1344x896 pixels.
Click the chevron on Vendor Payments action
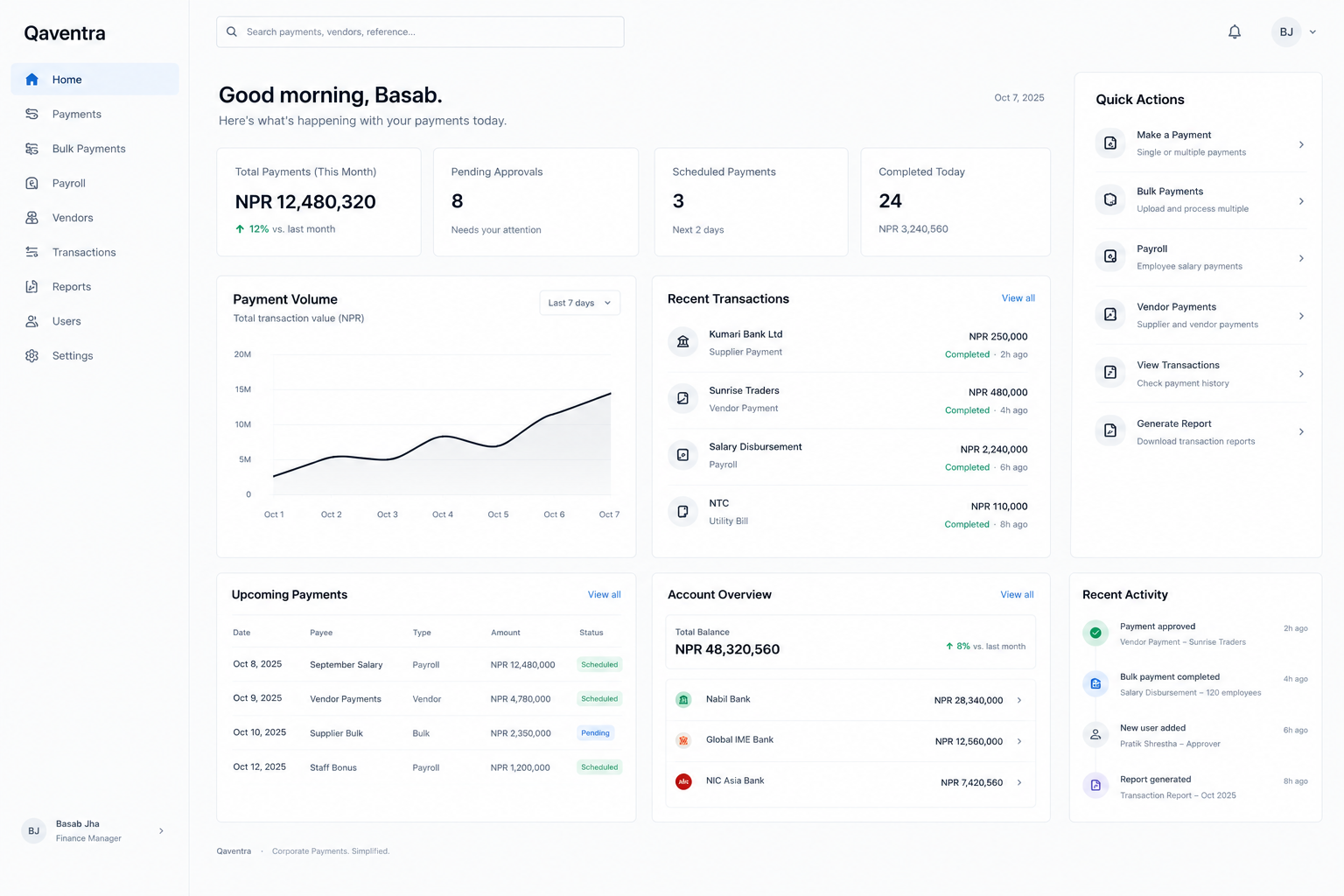click(1301, 316)
